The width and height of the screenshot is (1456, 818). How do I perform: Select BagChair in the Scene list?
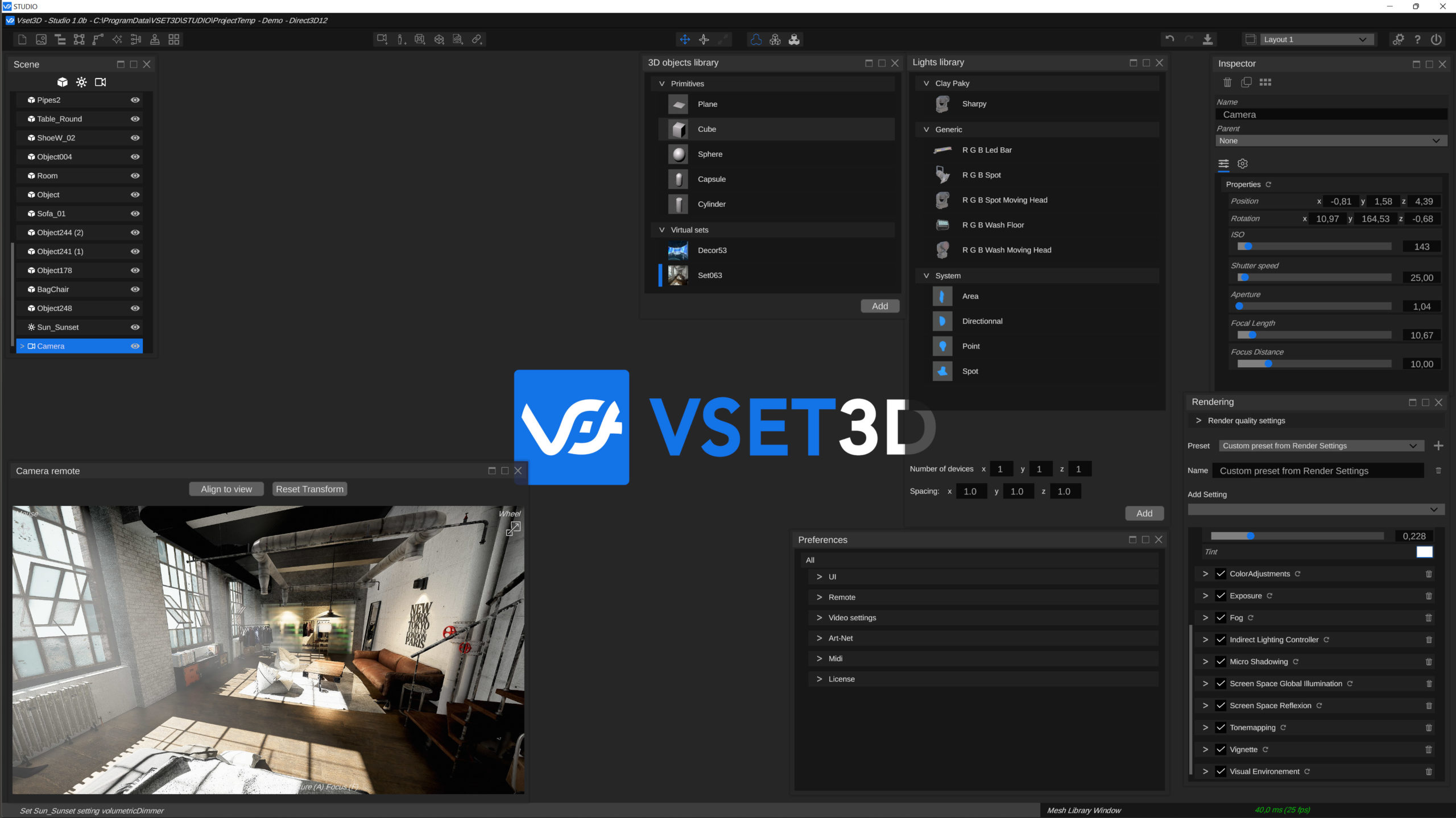click(80, 289)
